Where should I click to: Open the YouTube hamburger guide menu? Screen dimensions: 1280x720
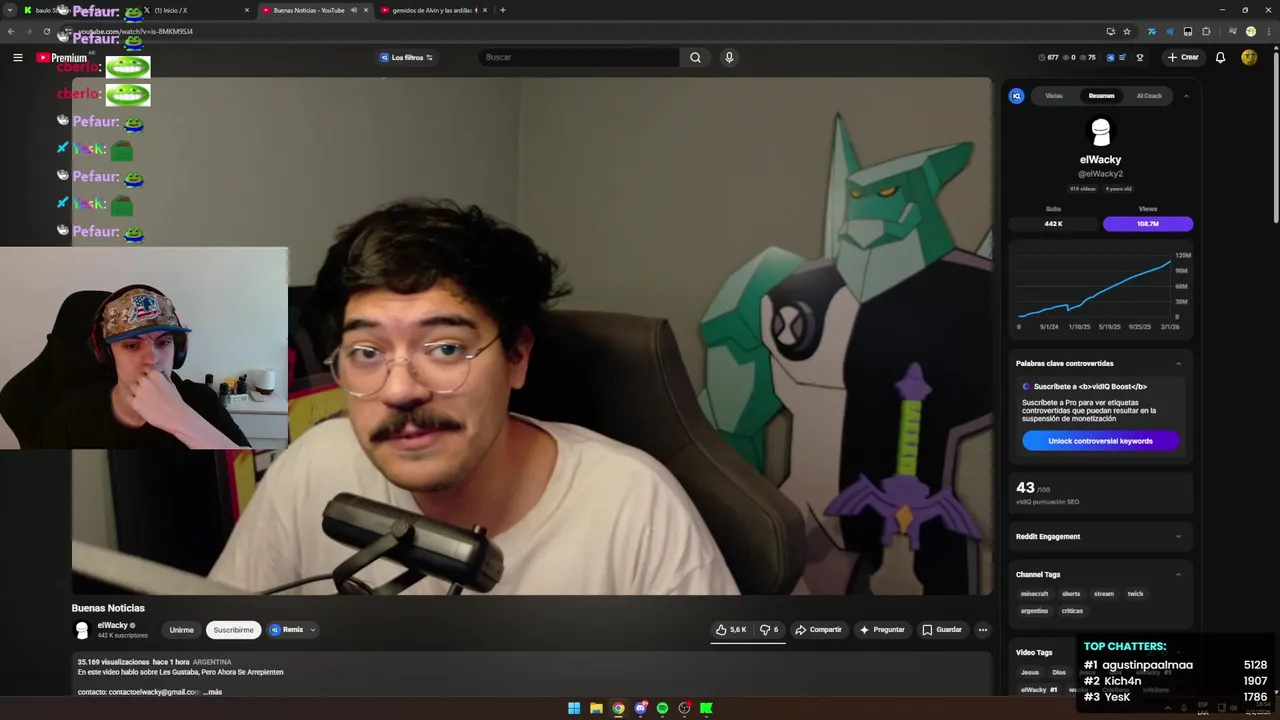click(x=17, y=57)
